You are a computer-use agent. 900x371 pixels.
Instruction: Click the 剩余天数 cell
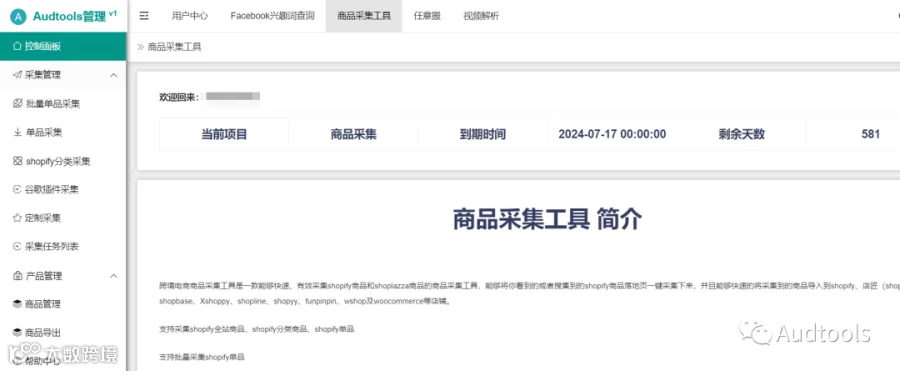tap(742, 135)
